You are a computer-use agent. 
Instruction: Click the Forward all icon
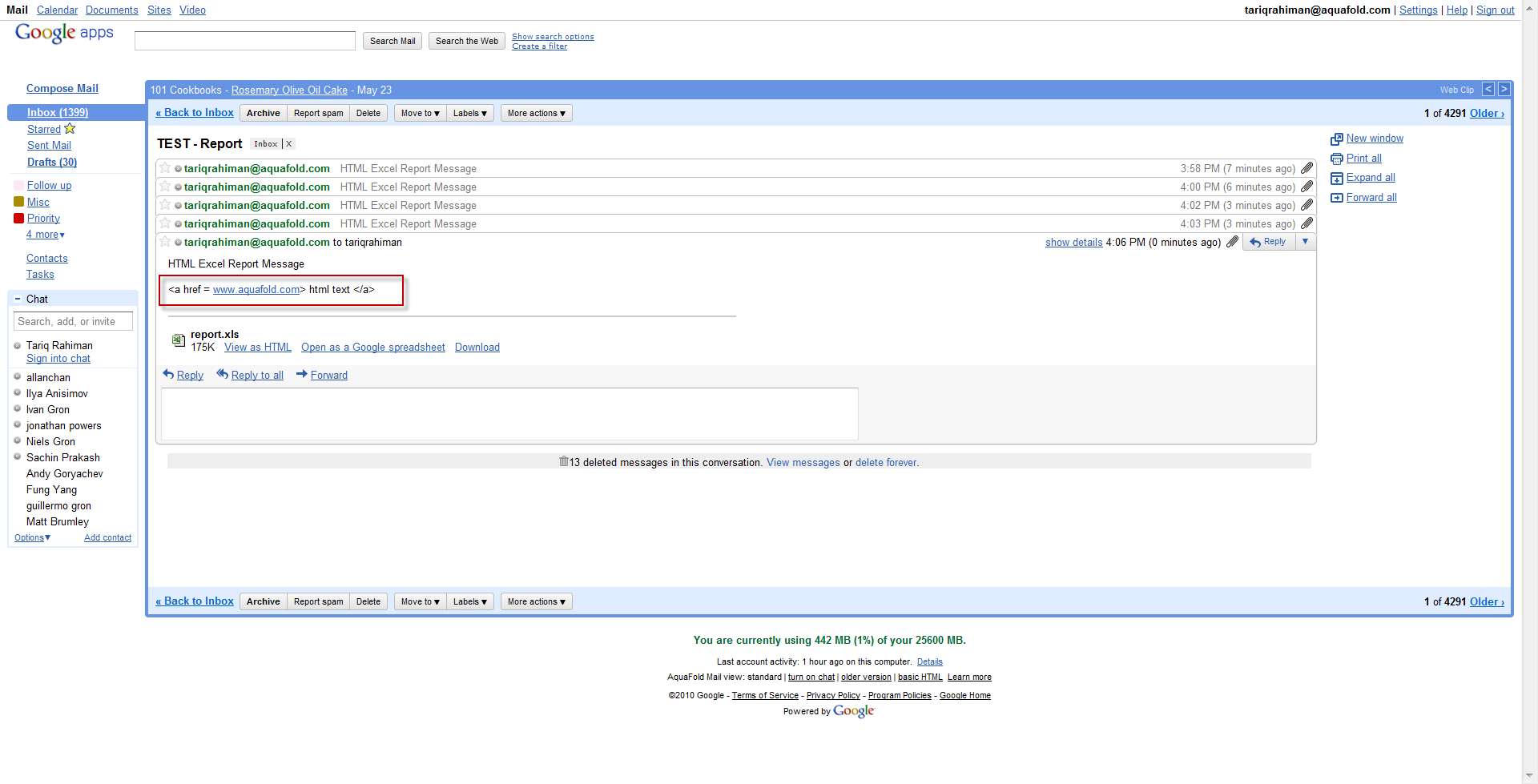tap(1336, 198)
